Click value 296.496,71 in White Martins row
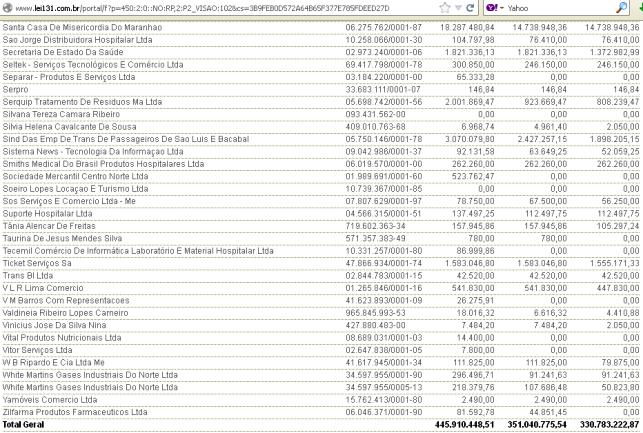643x433 pixels. (x=473, y=375)
